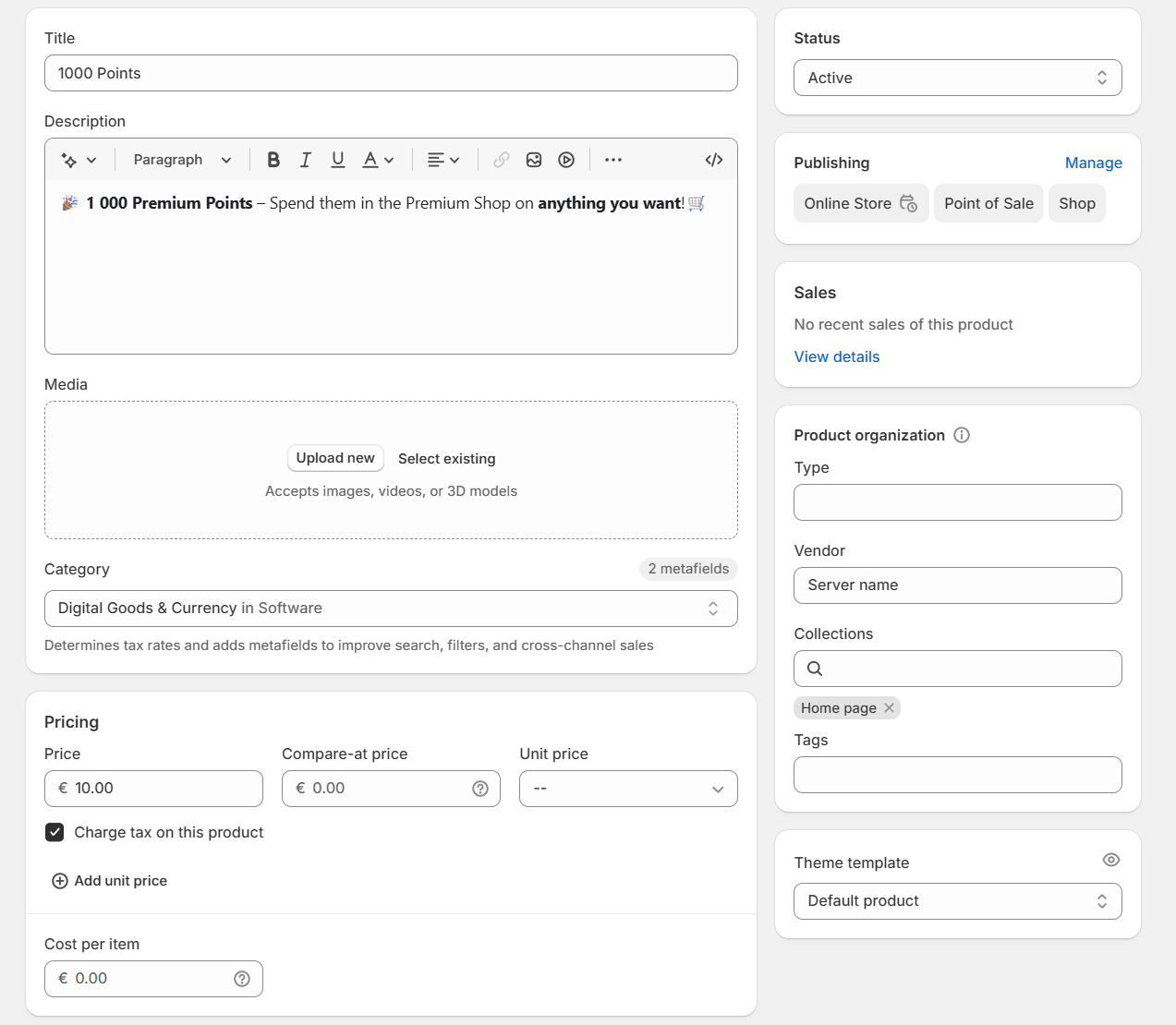Viewport: 1176px width, 1025px height.
Task: Uncheck Charge tax on this product
Action: point(55,832)
